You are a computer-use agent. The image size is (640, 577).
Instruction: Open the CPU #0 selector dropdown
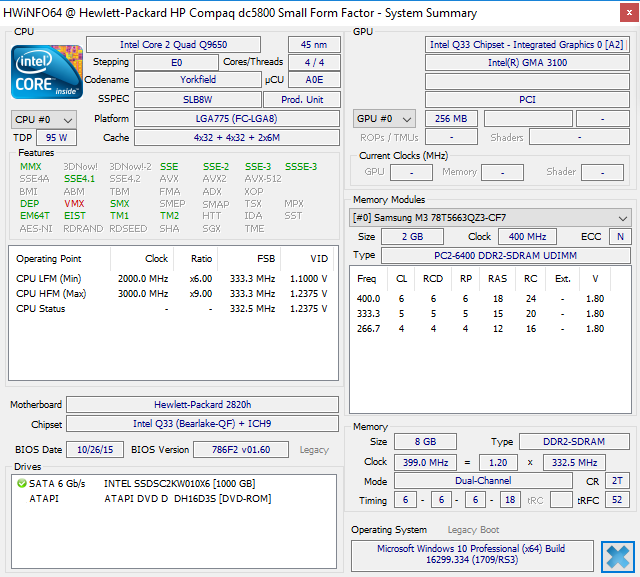tap(44, 120)
